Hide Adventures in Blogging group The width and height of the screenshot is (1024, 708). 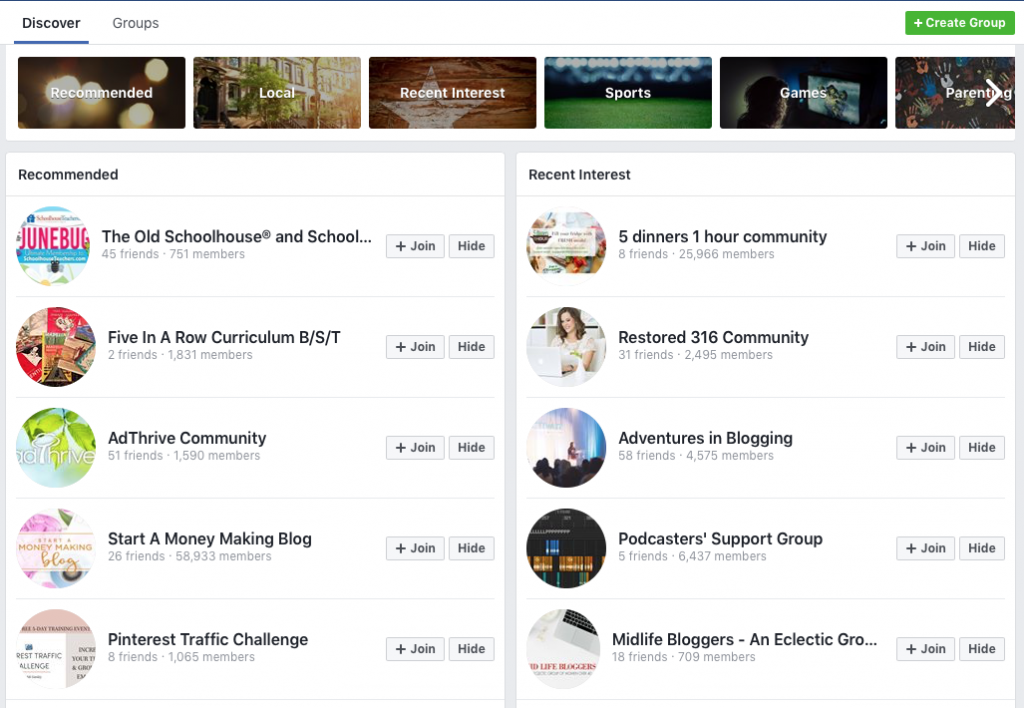click(982, 447)
